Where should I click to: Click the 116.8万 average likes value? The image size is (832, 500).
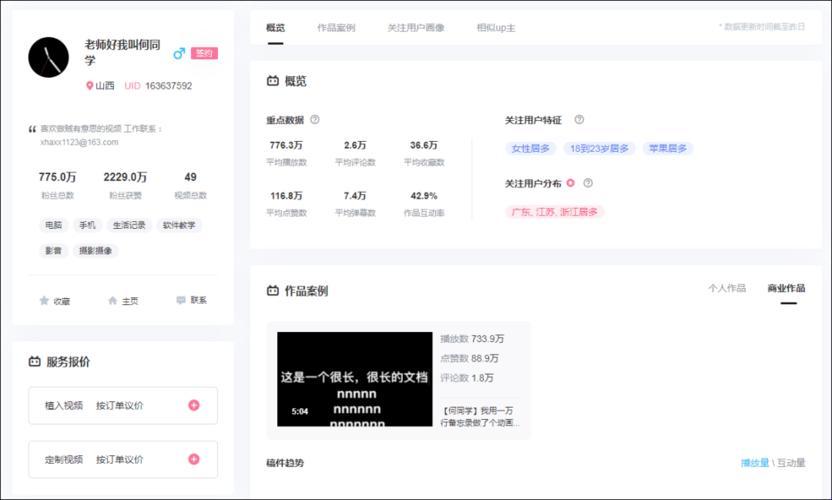pos(286,195)
